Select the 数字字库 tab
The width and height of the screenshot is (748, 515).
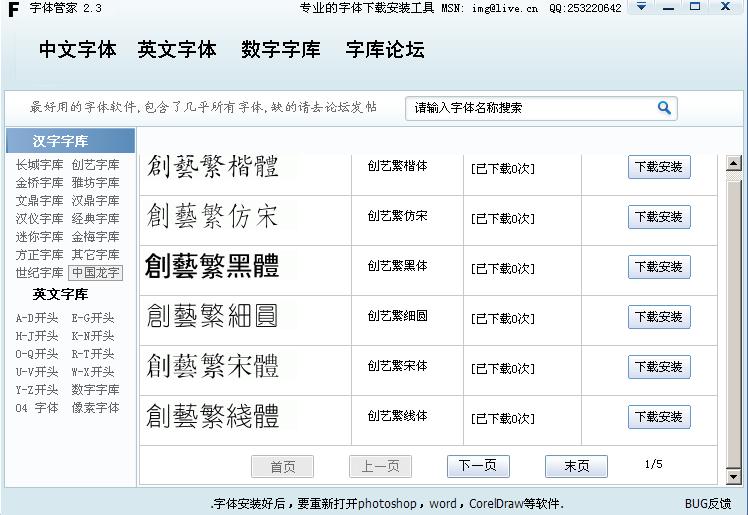281,50
